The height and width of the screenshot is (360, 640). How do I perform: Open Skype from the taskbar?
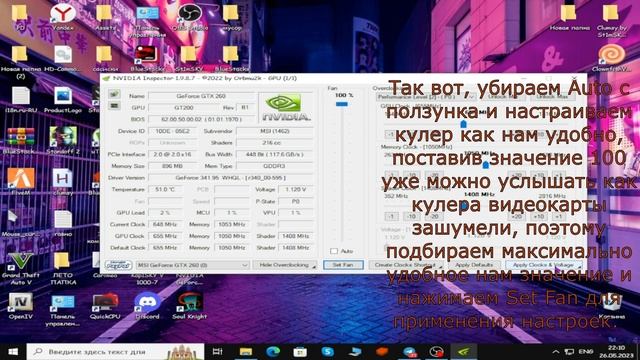[327, 351]
